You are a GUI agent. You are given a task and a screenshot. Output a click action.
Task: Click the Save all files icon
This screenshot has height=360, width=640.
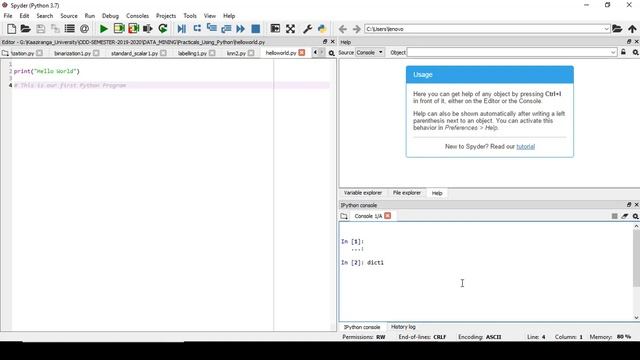55,29
